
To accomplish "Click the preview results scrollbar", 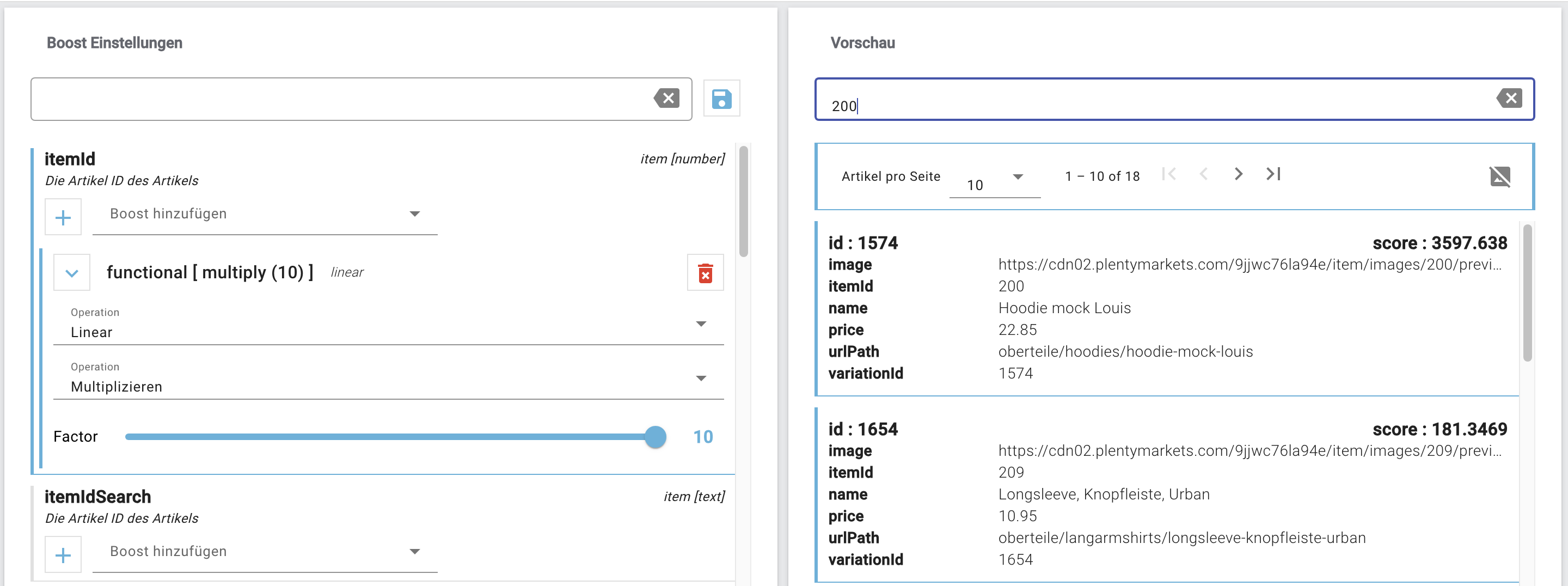I will (x=1527, y=293).
